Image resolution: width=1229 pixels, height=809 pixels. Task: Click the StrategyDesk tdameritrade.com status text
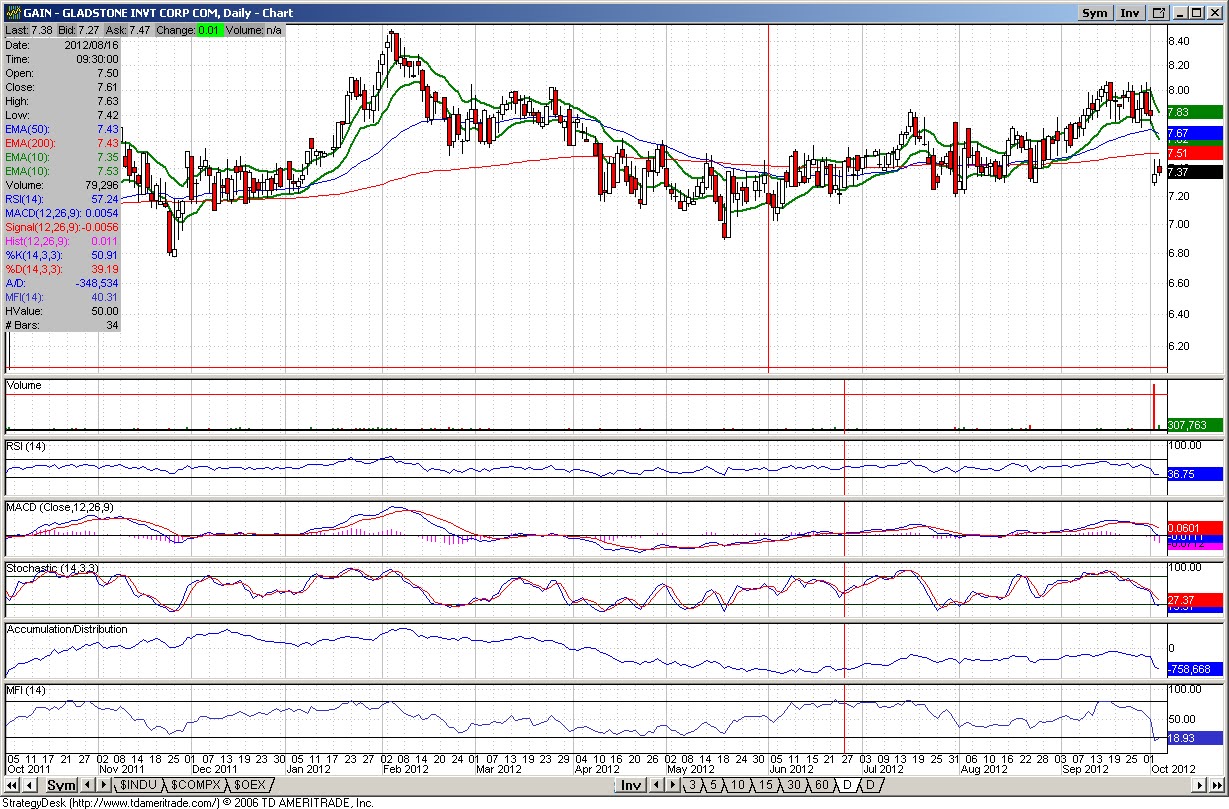(188, 803)
